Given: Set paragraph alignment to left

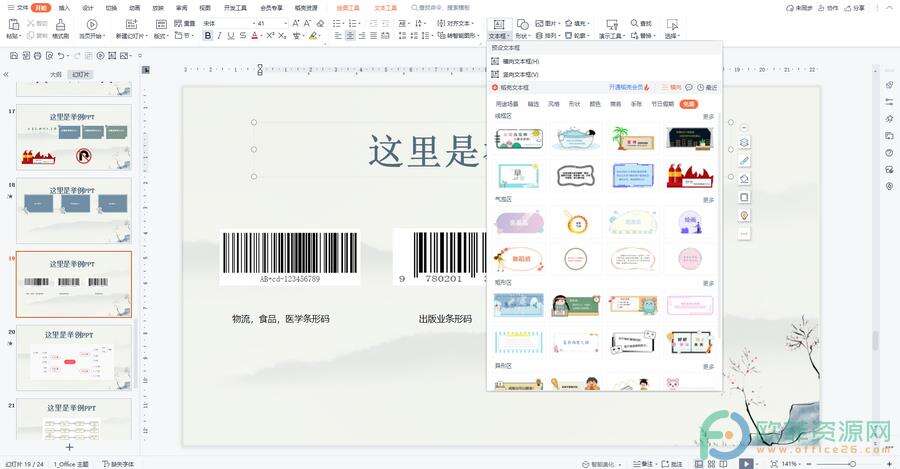Looking at the screenshot, I should [x=338, y=36].
